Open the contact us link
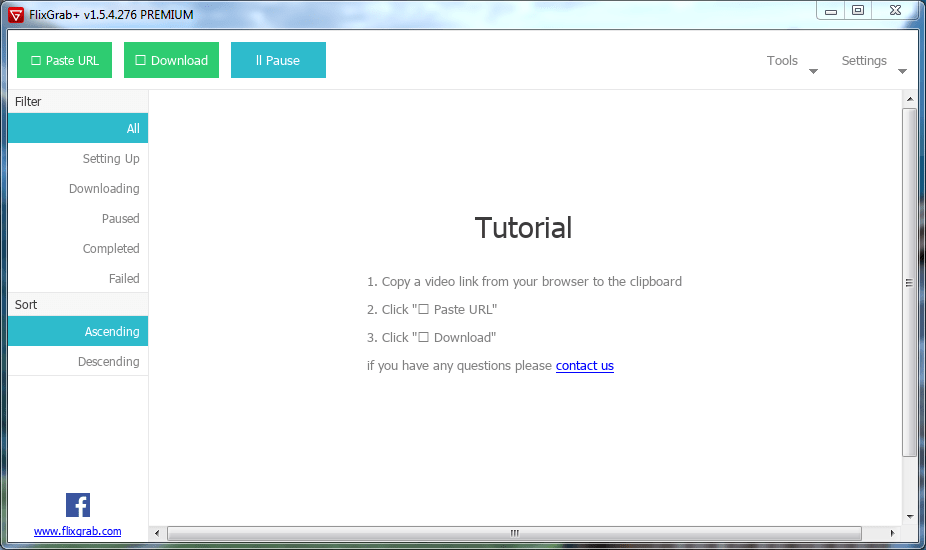 pos(585,366)
